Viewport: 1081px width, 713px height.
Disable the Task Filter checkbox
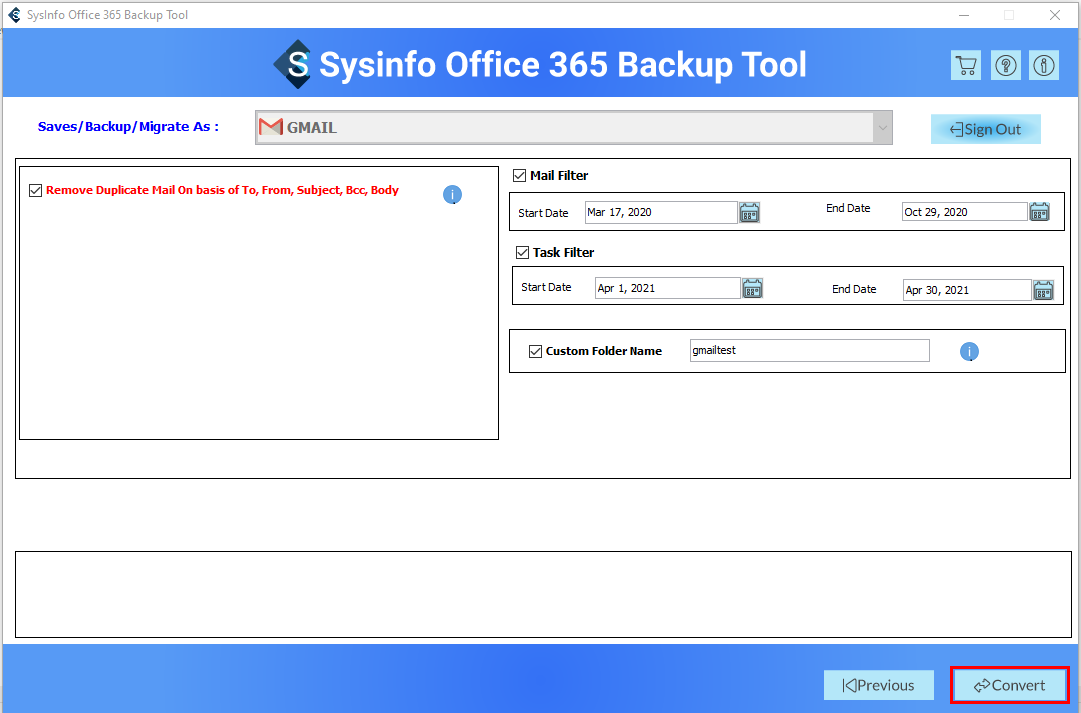point(522,253)
